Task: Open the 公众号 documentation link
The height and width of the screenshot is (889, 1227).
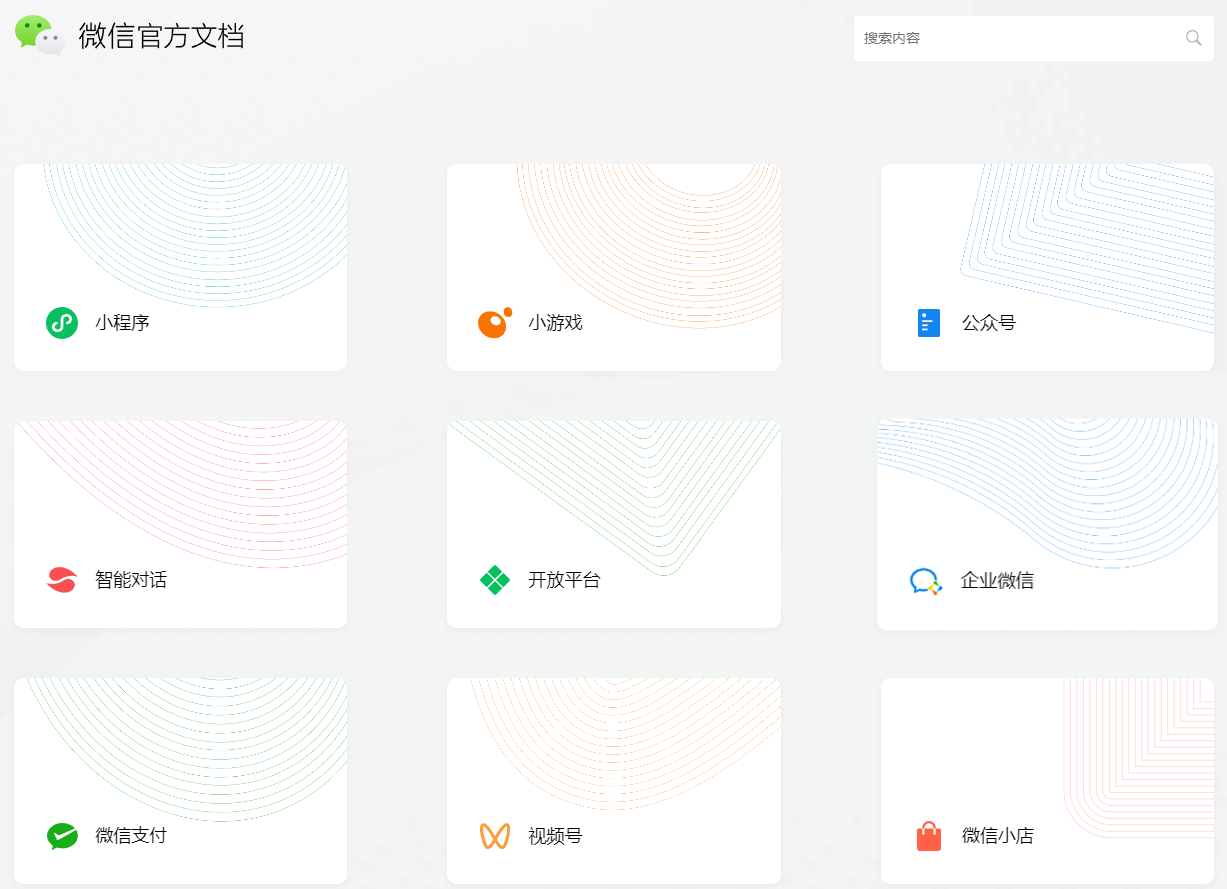Action: tap(989, 323)
